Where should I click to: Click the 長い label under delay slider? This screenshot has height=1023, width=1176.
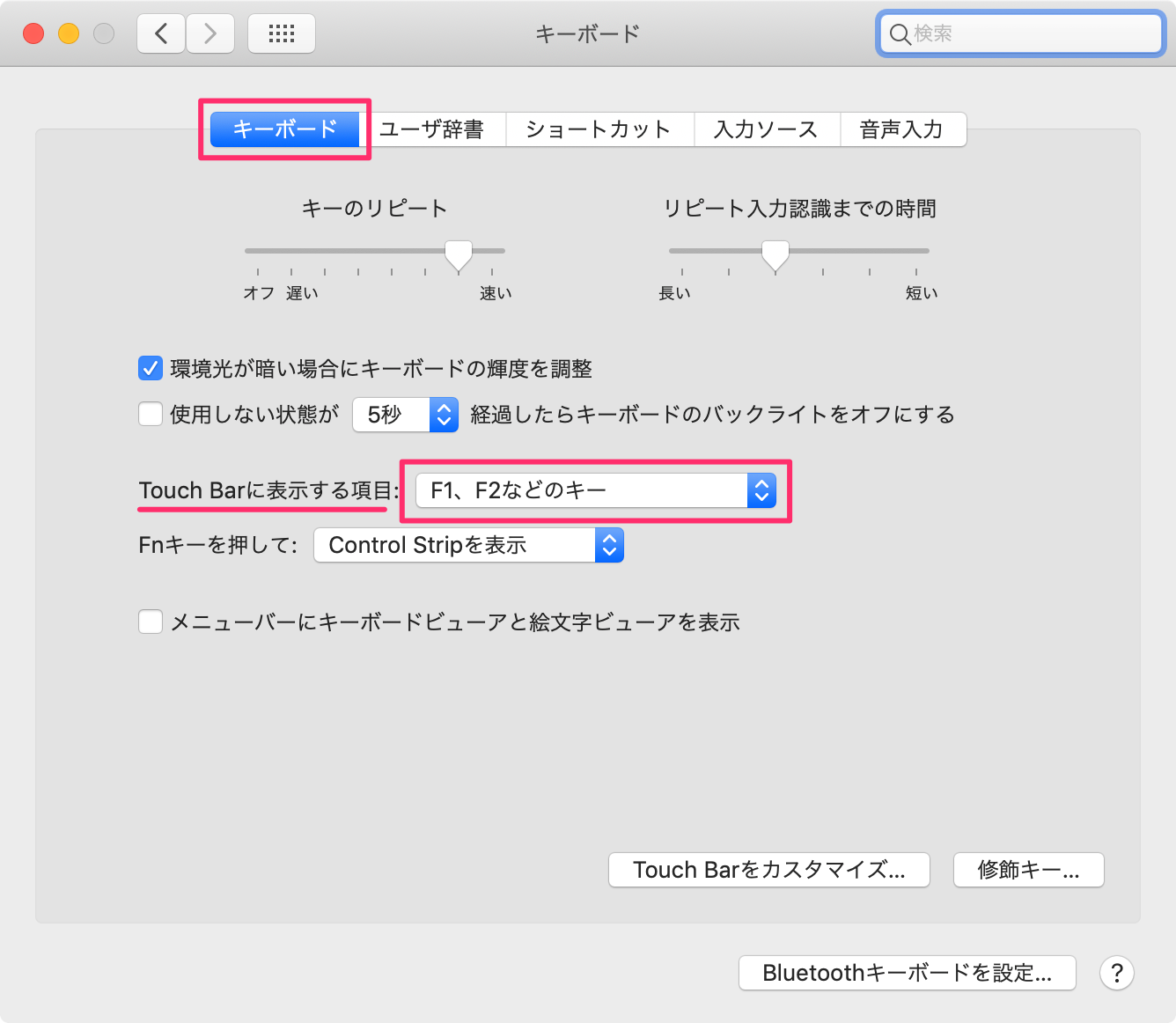pos(675,293)
